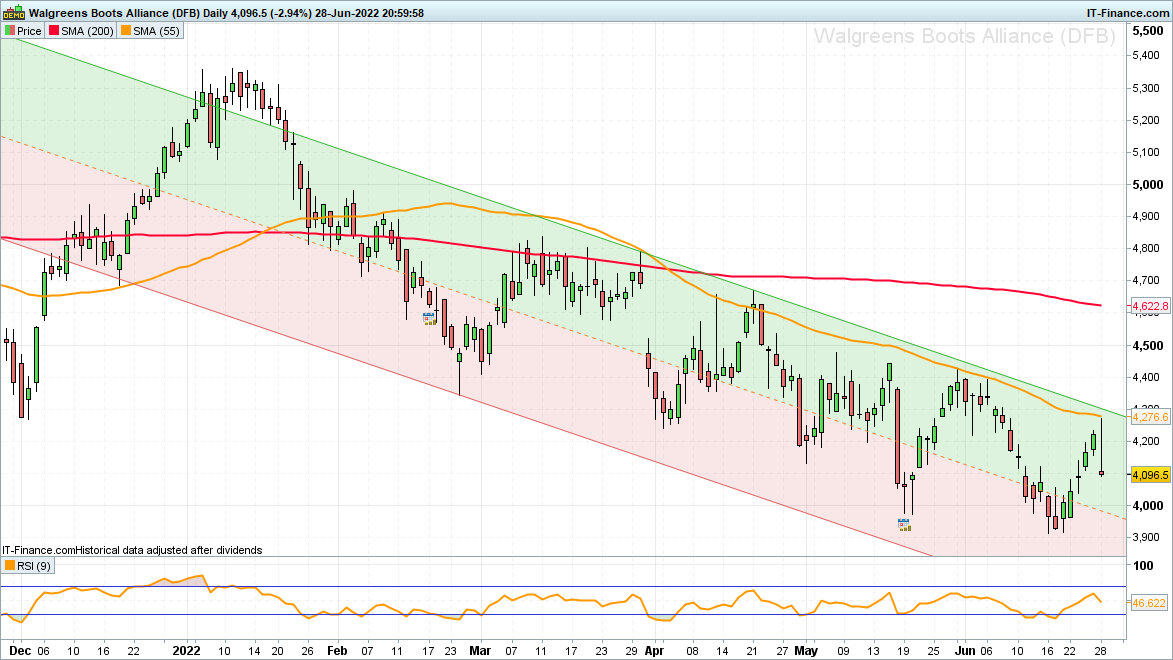Click the February earnings event marker icon

point(429,318)
